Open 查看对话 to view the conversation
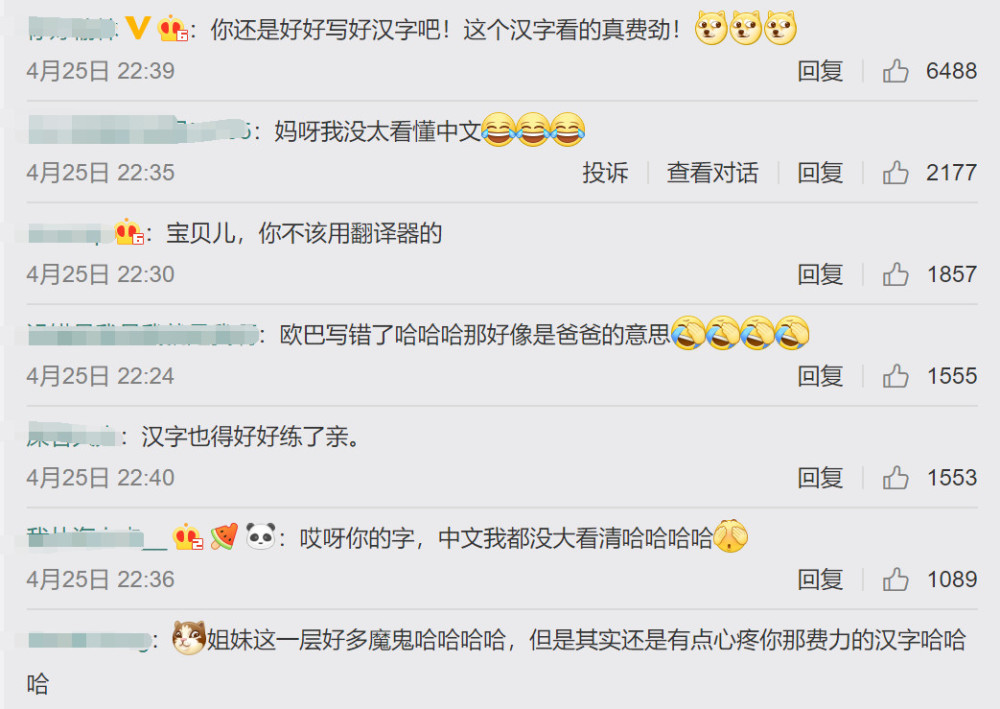1000x709 pixels. coord(712,172)
